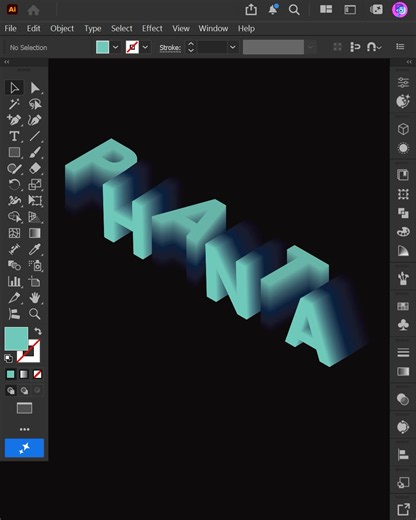This screenshot has height=520, width=416.
Task: Pick the Magic Wand tool
Action: point(14,104)
